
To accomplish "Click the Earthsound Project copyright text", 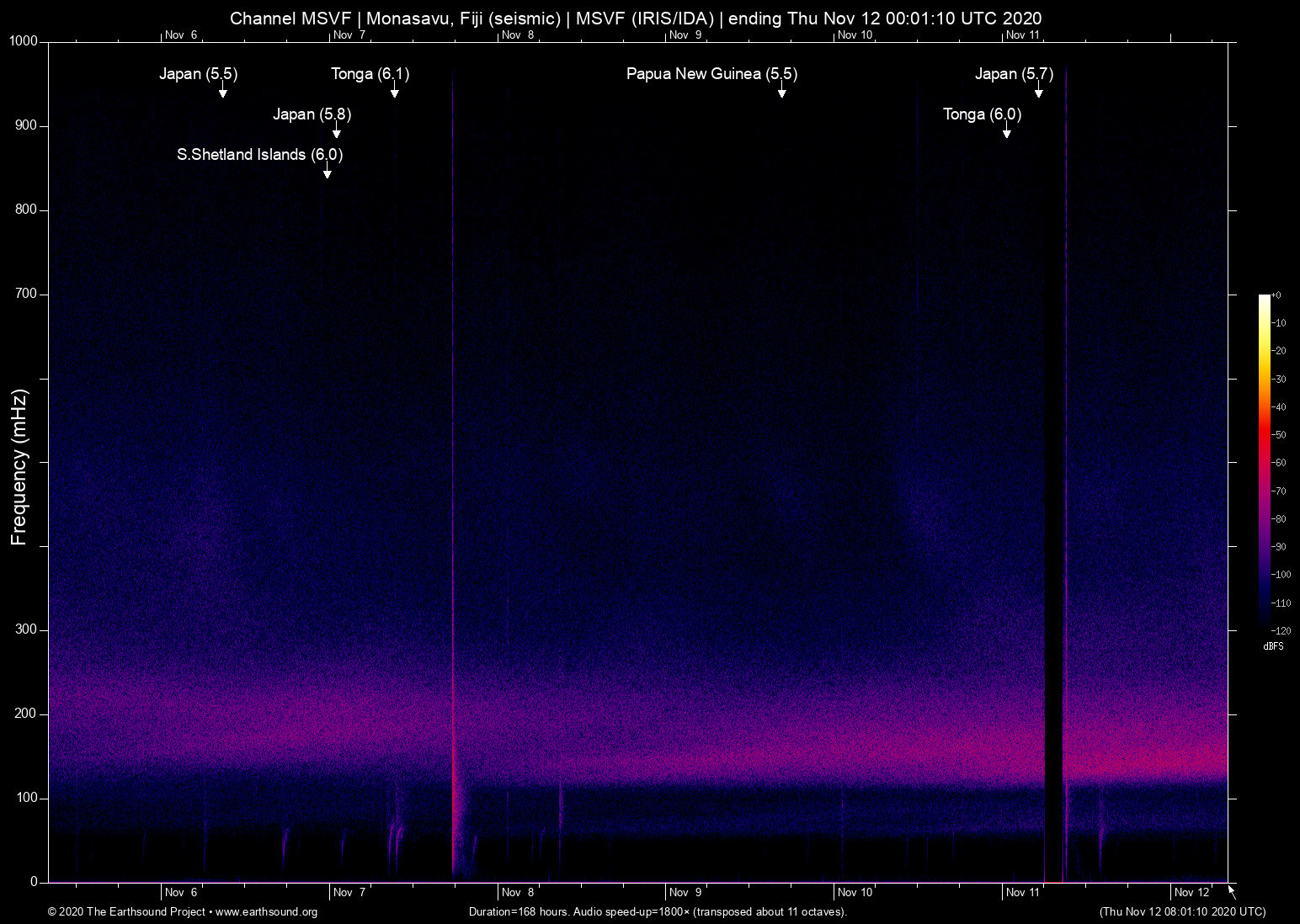I will click(126, 912).
